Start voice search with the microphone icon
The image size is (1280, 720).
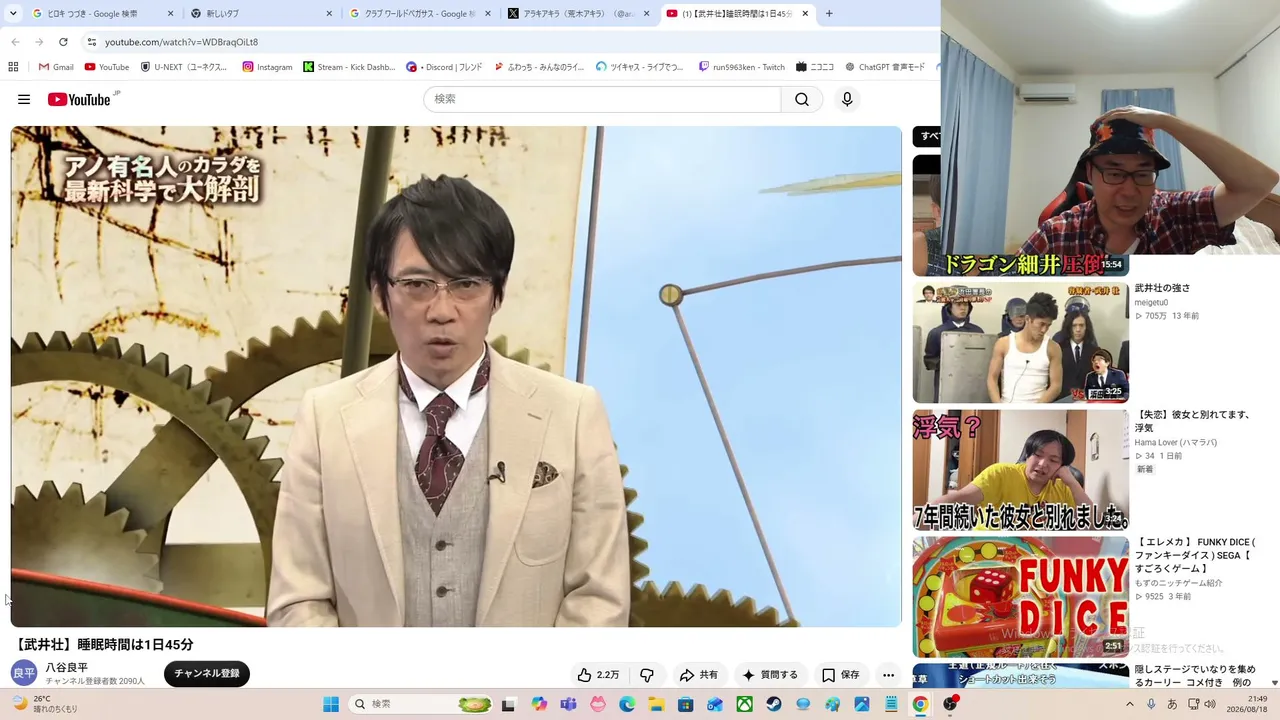[847, 99]
